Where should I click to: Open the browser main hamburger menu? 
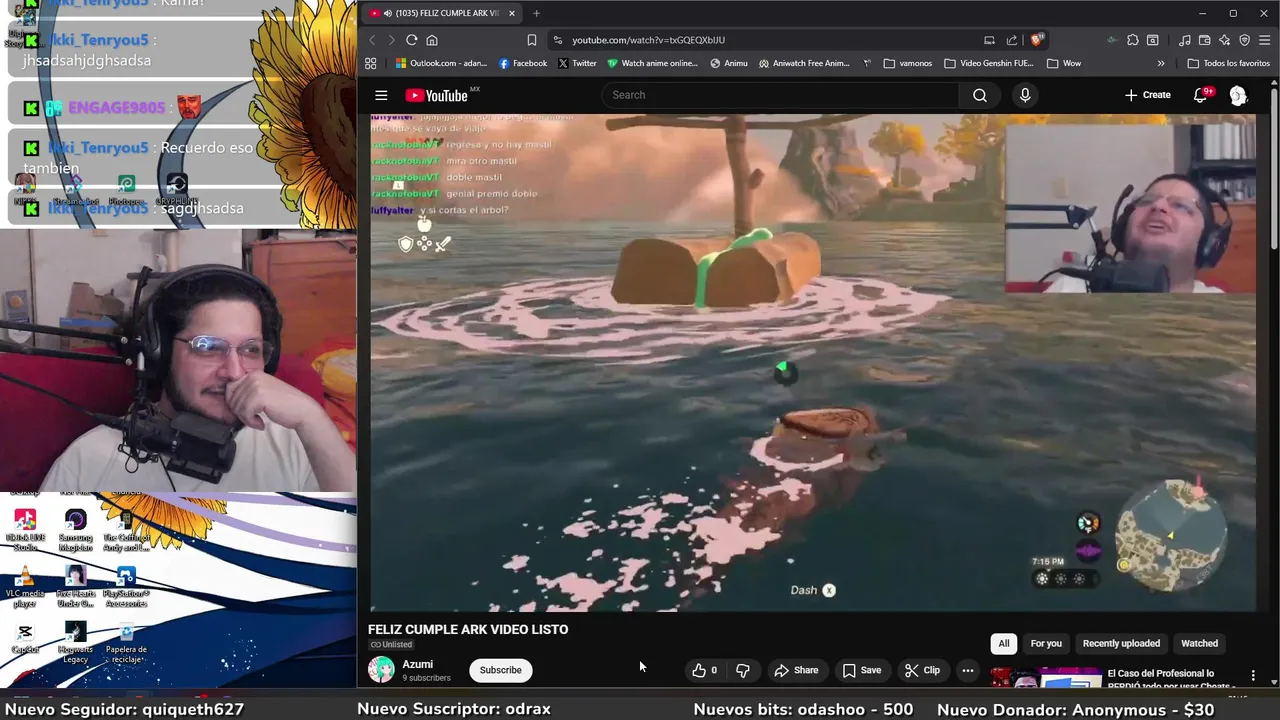pyautogui.click(x=1265, y=40)
